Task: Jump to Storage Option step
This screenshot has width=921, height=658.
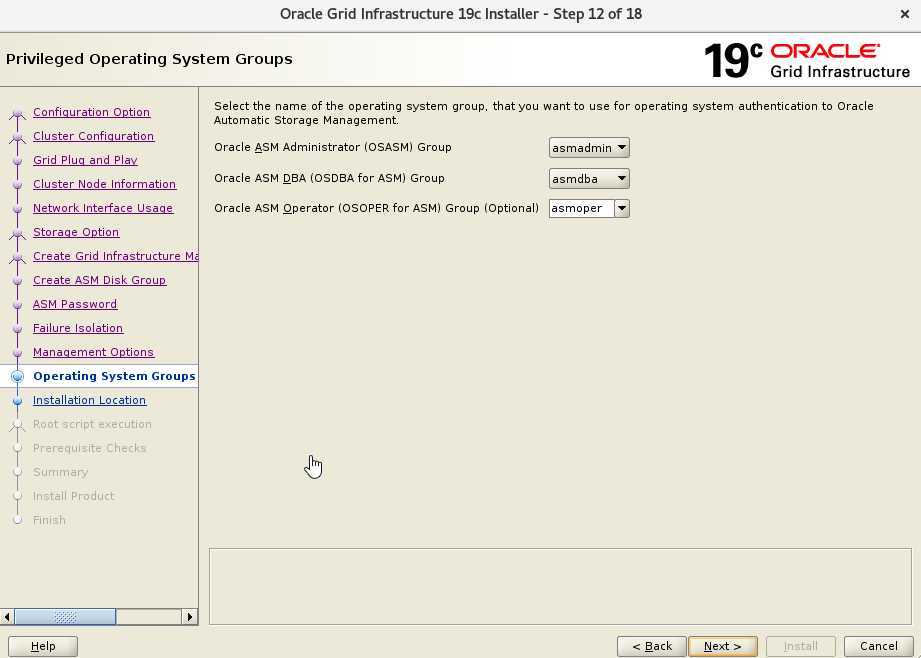Action: 76,232
